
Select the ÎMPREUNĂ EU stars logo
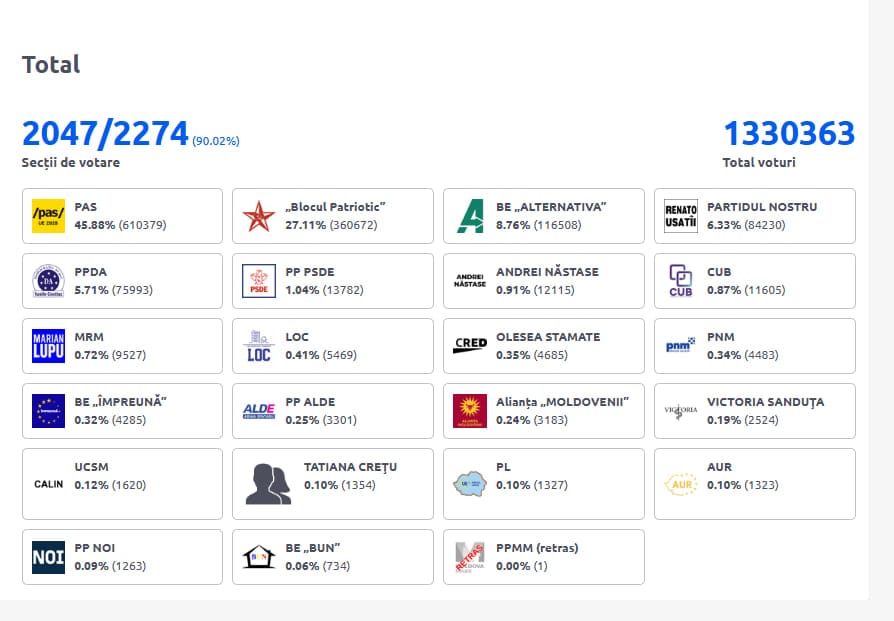[48, 411]
